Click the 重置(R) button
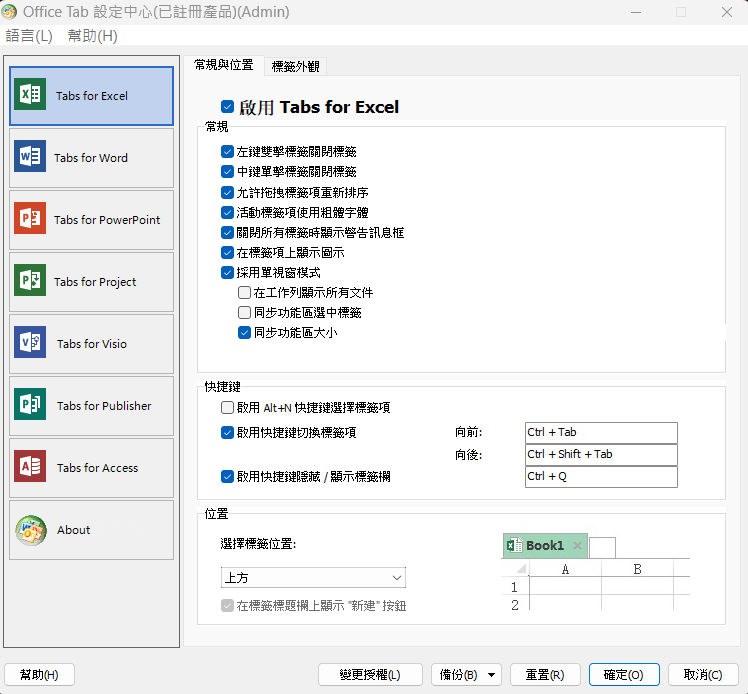This screenshot has height=694, width=748. 545,675
